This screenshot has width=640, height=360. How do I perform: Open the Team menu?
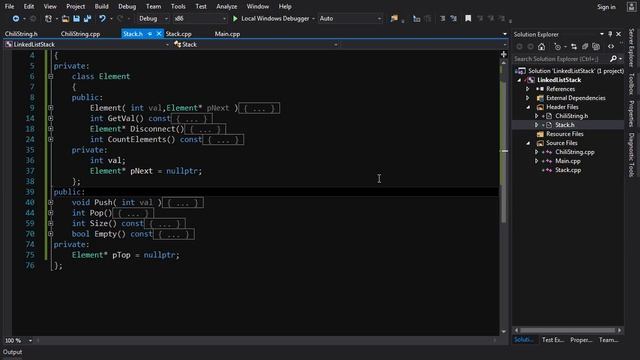coord(153,7)
